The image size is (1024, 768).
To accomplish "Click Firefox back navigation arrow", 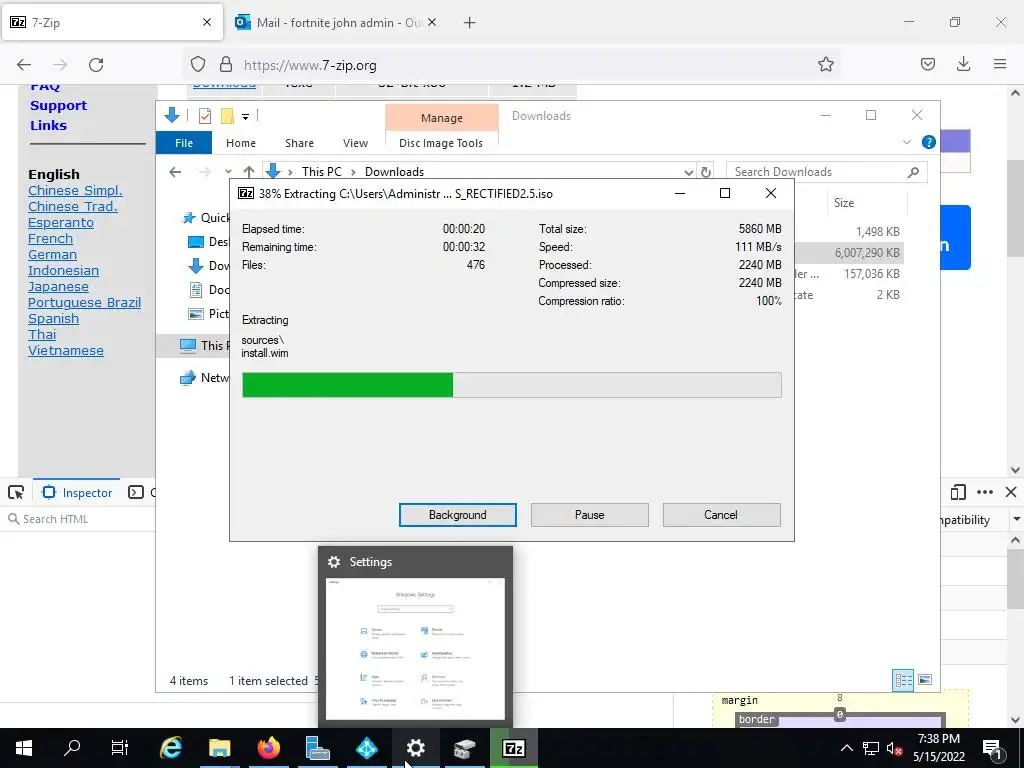I will click(24, 65).
